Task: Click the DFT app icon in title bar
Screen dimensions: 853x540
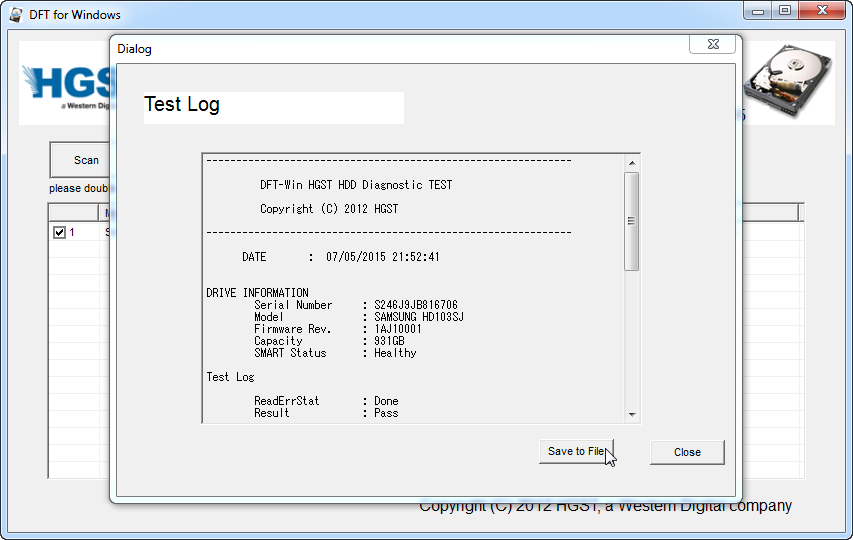Action: tap(16, 15)
